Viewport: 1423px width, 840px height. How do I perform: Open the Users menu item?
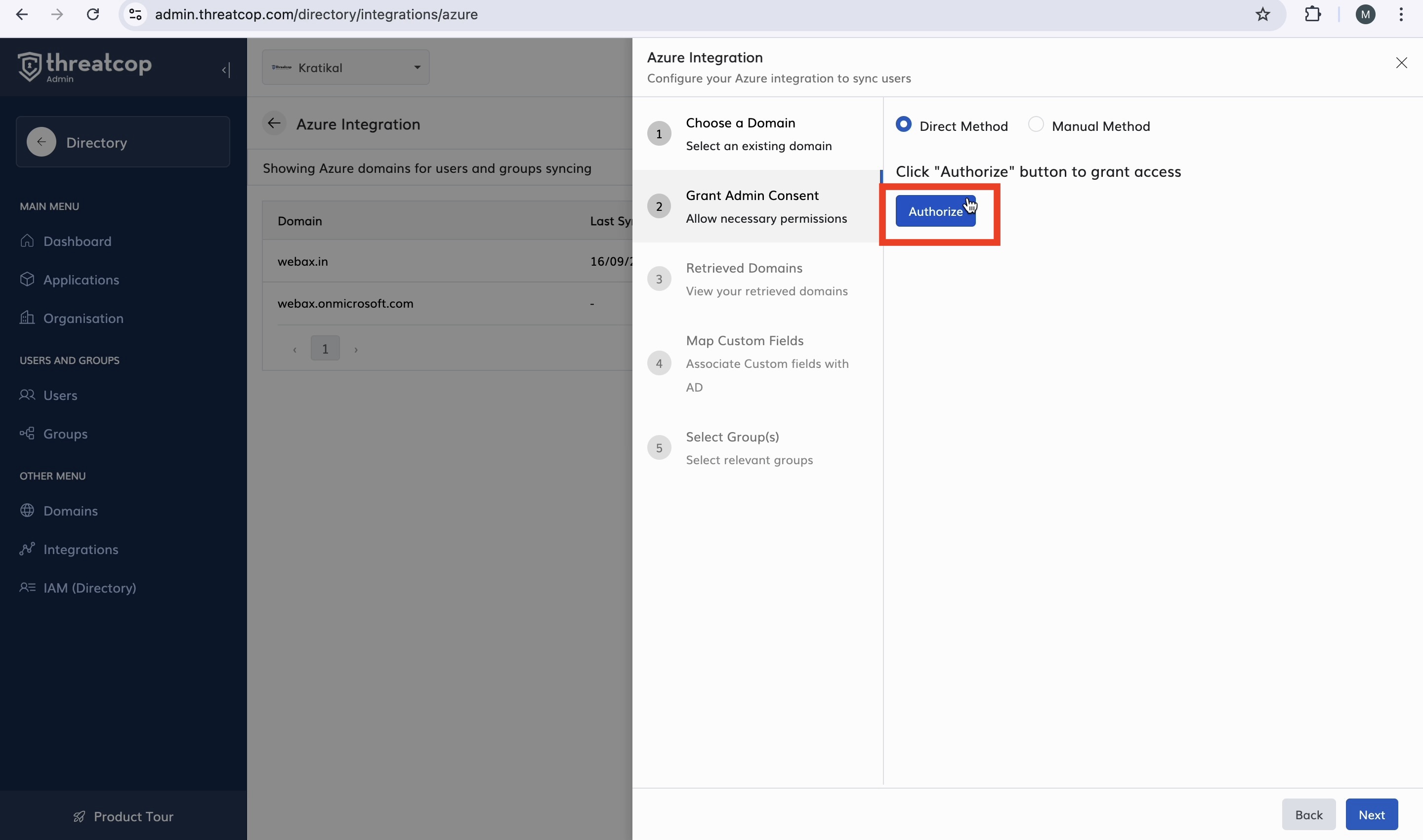coord(60,395)
